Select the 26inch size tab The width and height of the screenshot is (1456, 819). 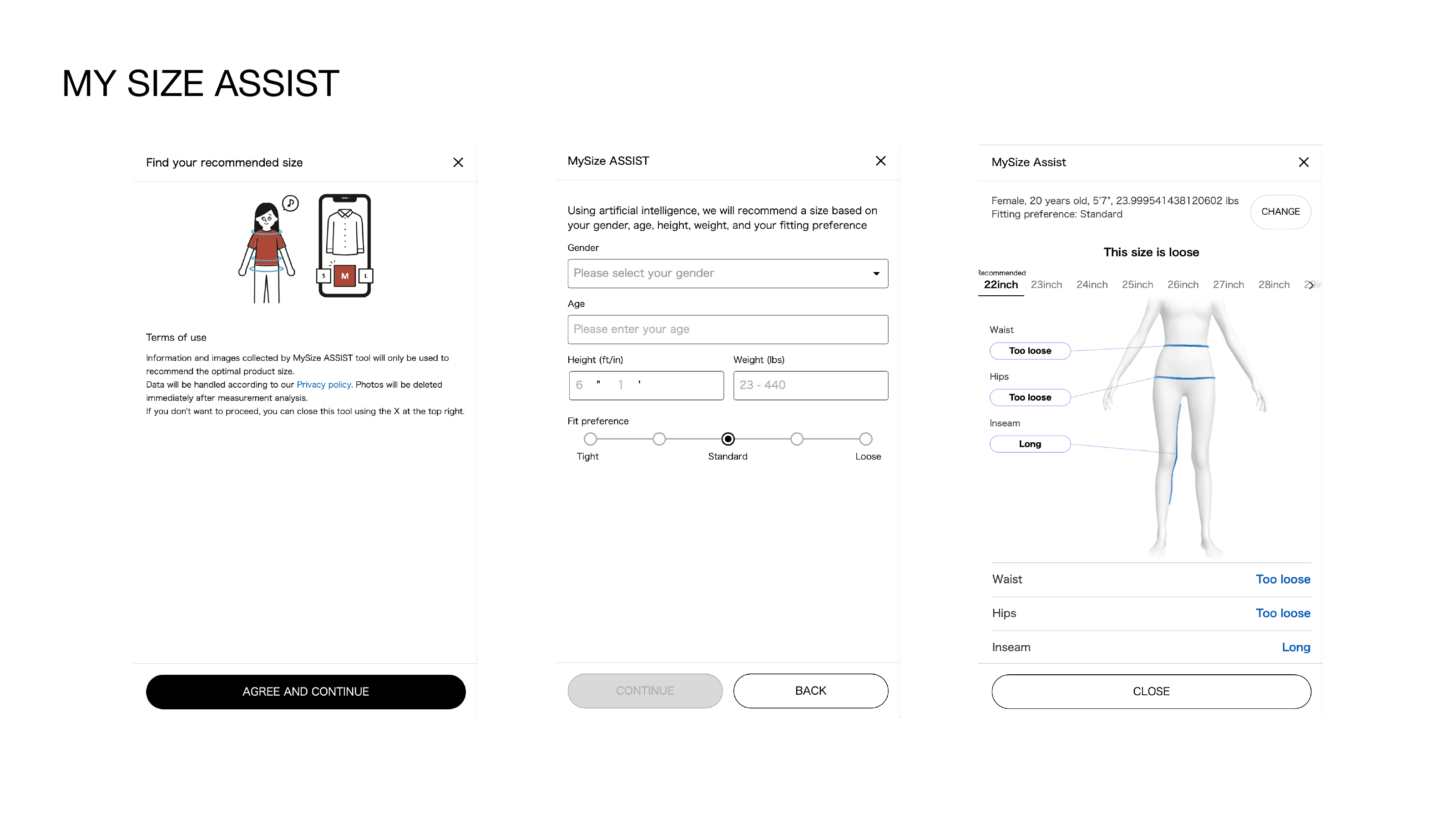(x=1183, y=284)
